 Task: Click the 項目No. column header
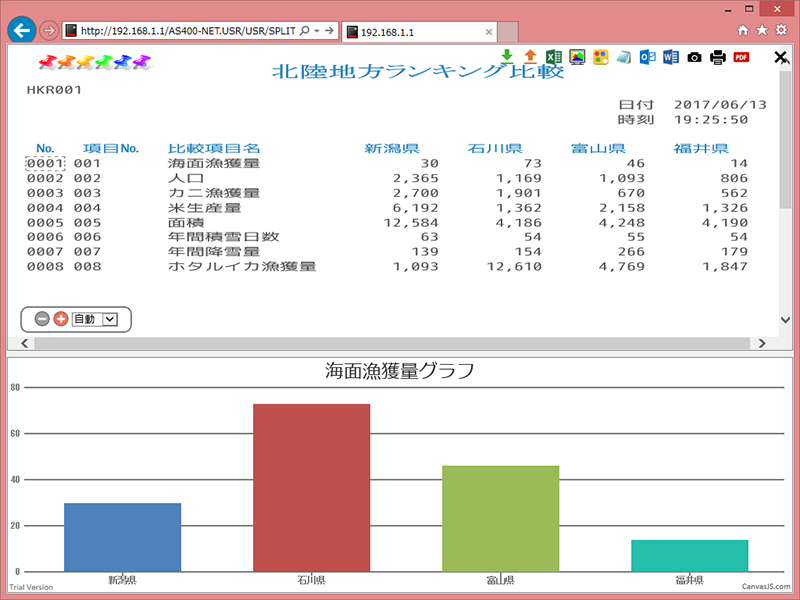point(111,148)
